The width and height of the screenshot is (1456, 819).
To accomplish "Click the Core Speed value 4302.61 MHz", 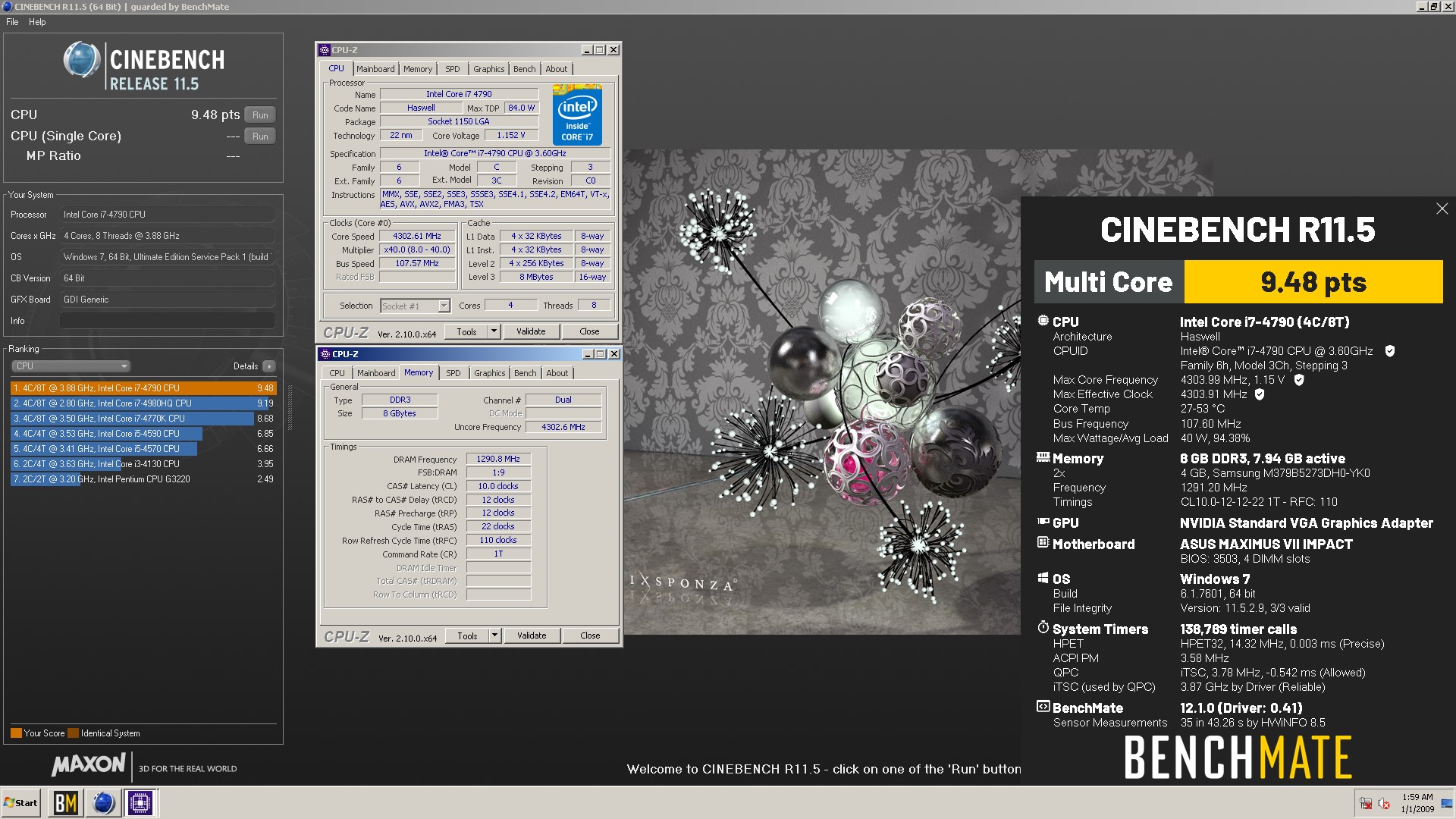I will point(417,236).
